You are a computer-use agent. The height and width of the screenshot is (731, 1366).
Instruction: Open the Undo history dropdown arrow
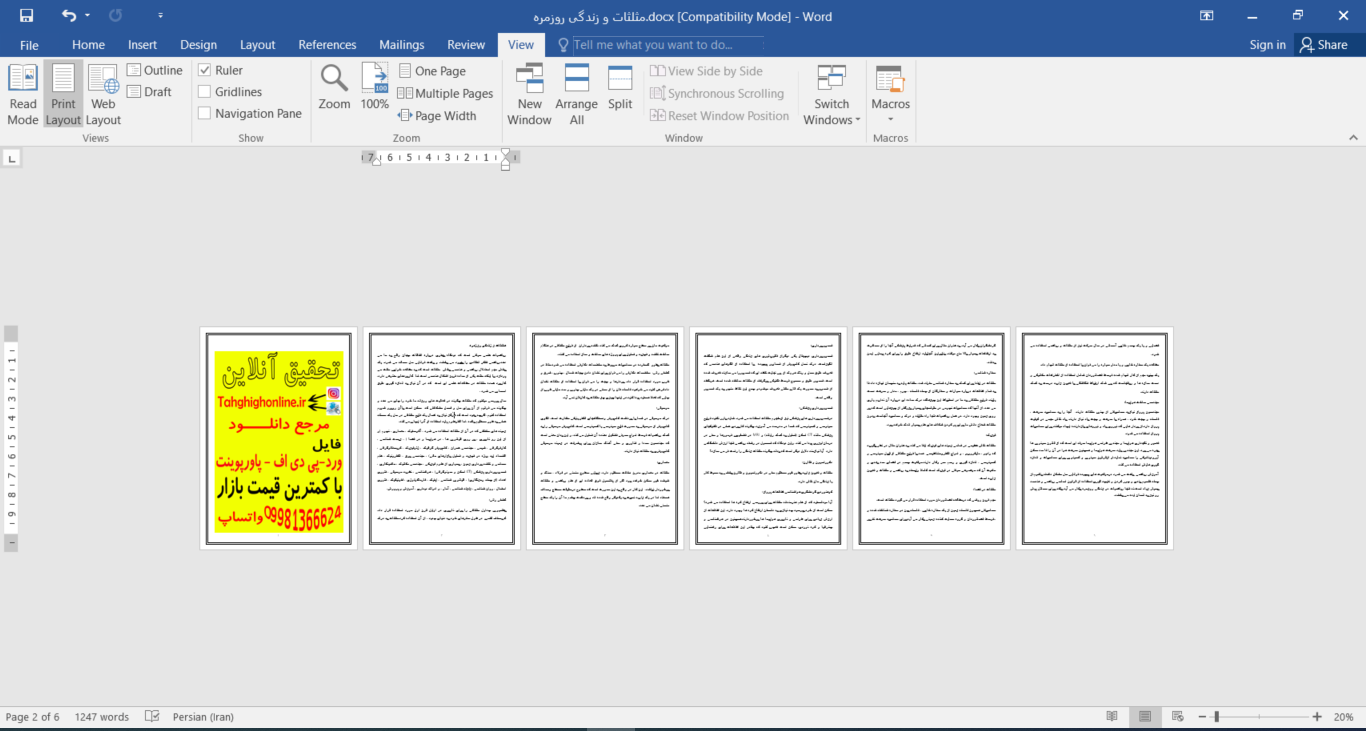(x=88, y=16)
